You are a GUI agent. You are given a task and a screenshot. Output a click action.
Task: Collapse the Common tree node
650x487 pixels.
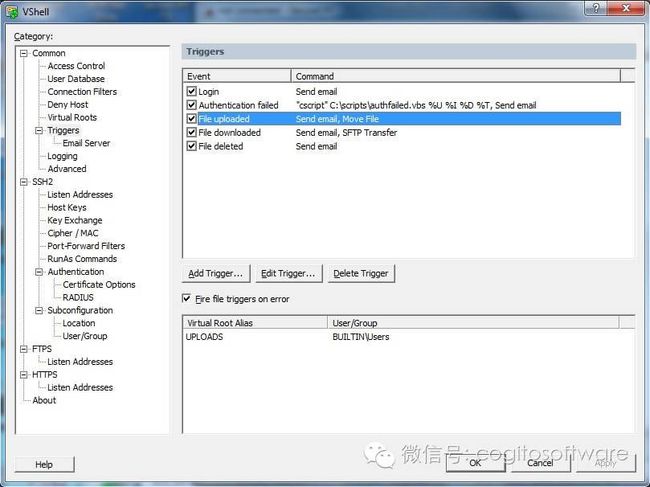pos(24,53)
